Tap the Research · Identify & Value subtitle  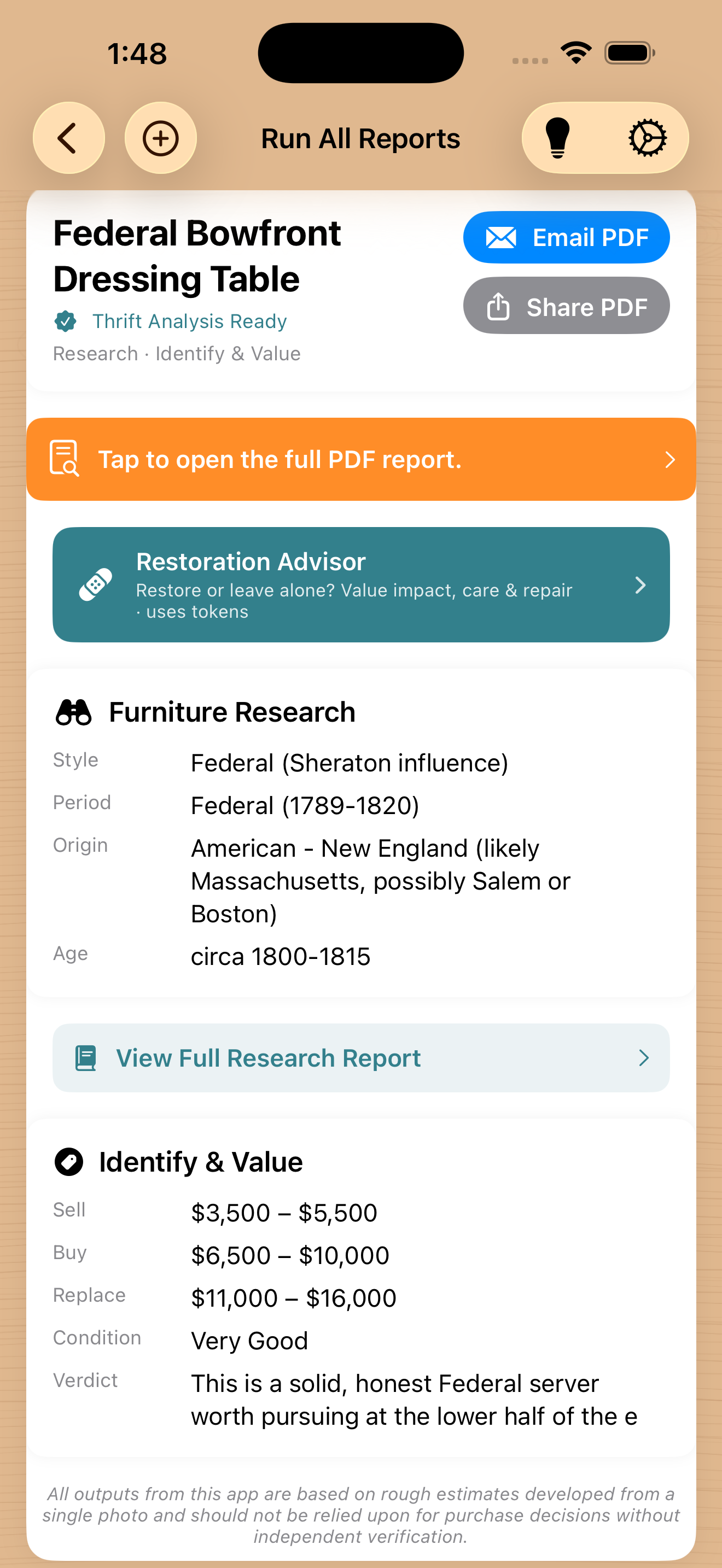[x=177, y=354]
